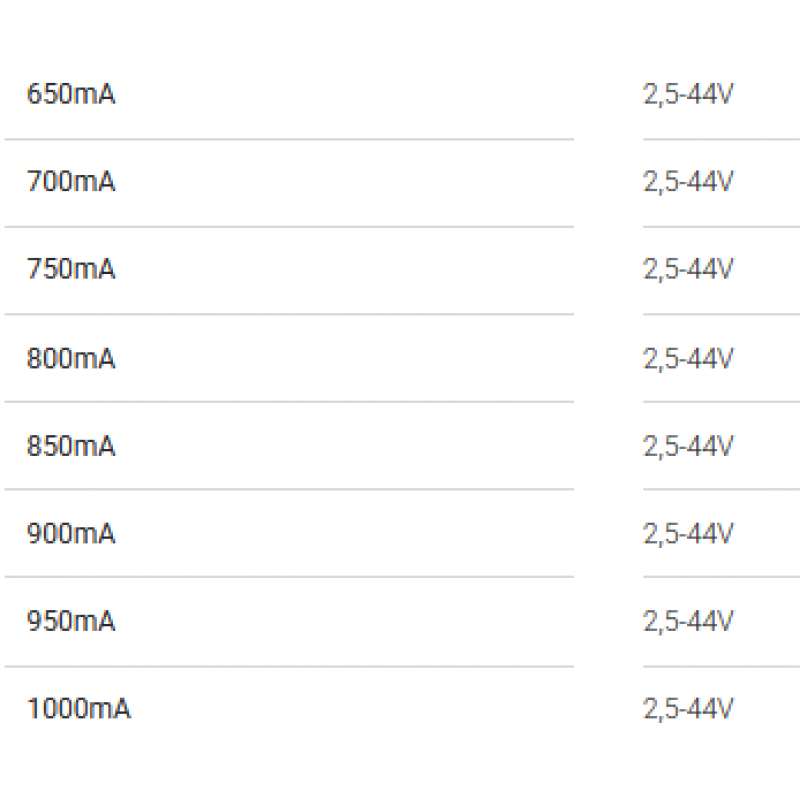Image resolution: width=800 pixels, height=800 pixels.
Task: Click the 950mA current value
Action: pyautogui.click(x=71, y=622)
